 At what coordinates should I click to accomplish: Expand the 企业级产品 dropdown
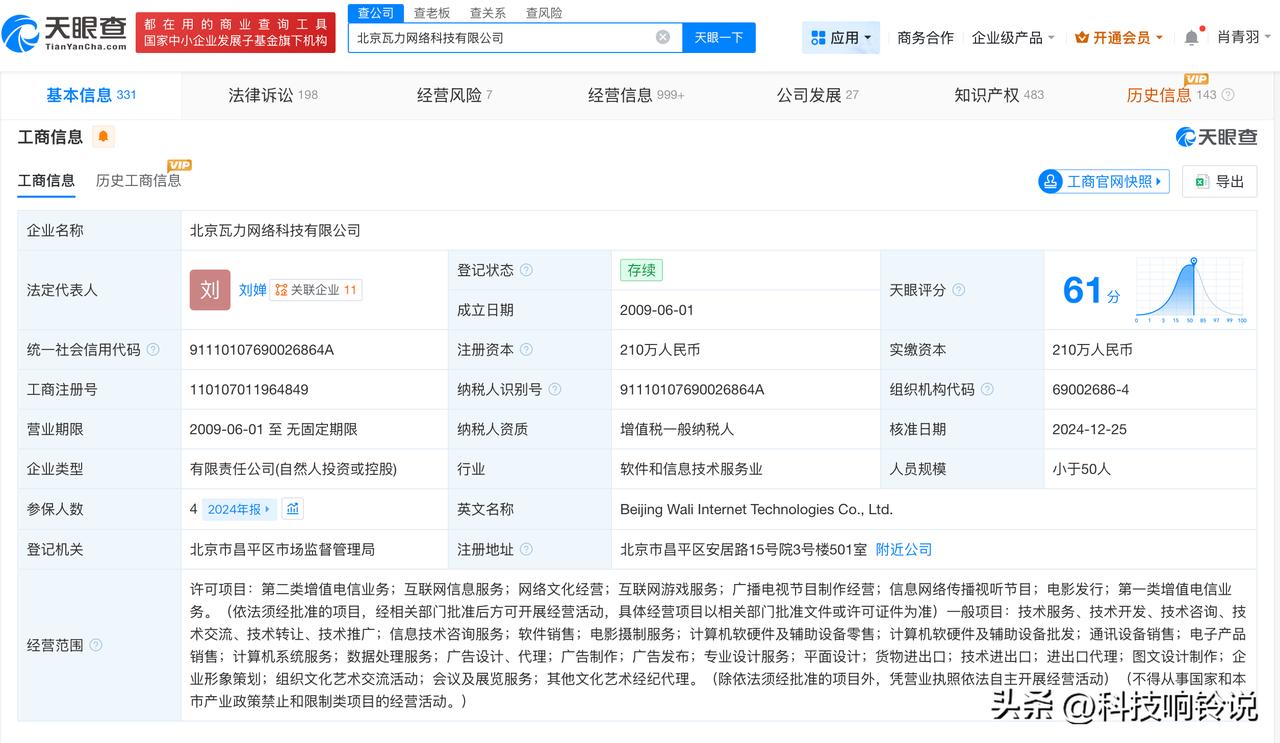[x=1010, y=36]
